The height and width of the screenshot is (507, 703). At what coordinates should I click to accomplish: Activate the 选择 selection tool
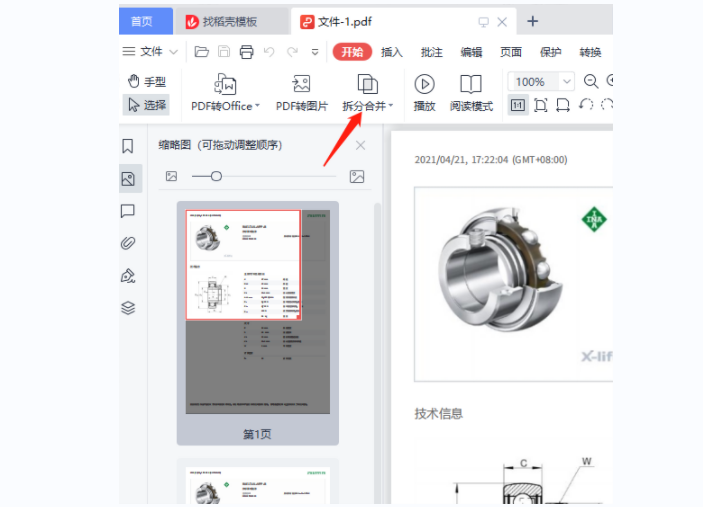pyautogui.click(x=147, y=105)
